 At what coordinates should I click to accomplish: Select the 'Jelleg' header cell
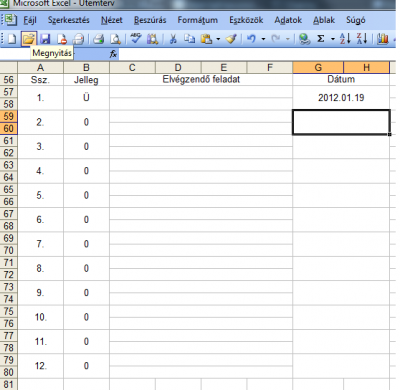86,80
